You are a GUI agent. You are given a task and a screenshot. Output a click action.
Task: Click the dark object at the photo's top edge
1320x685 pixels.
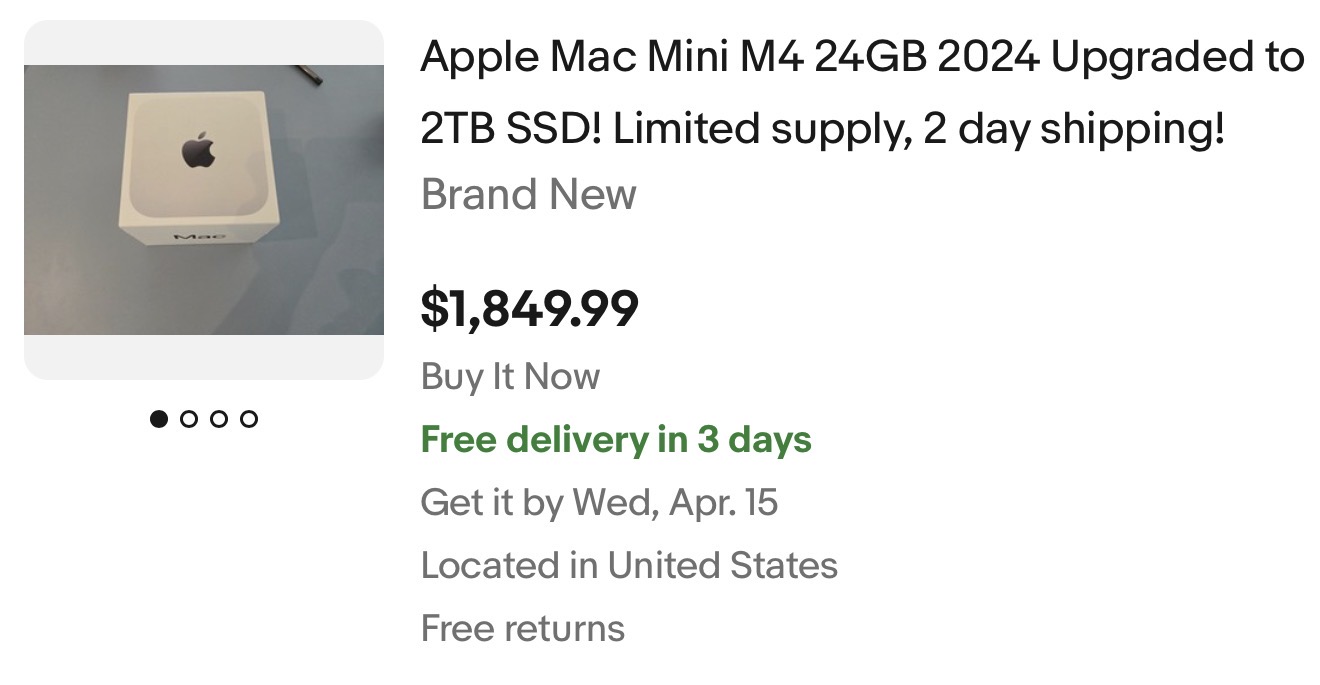pos(308,75)
